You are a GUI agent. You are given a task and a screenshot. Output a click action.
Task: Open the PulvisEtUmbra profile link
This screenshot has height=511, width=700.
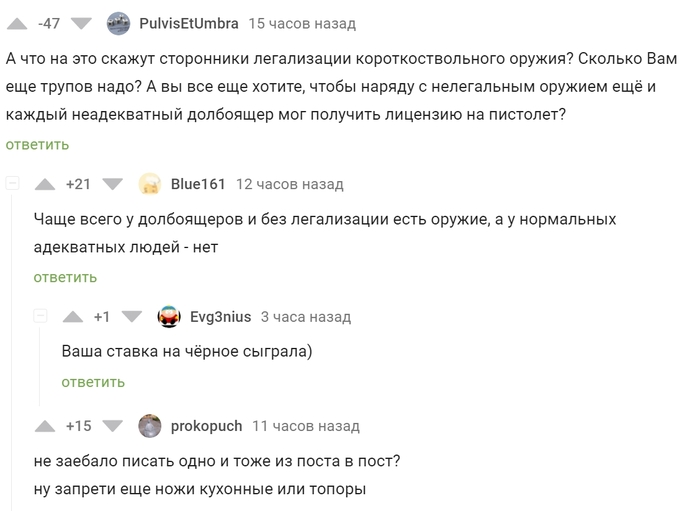188,23
